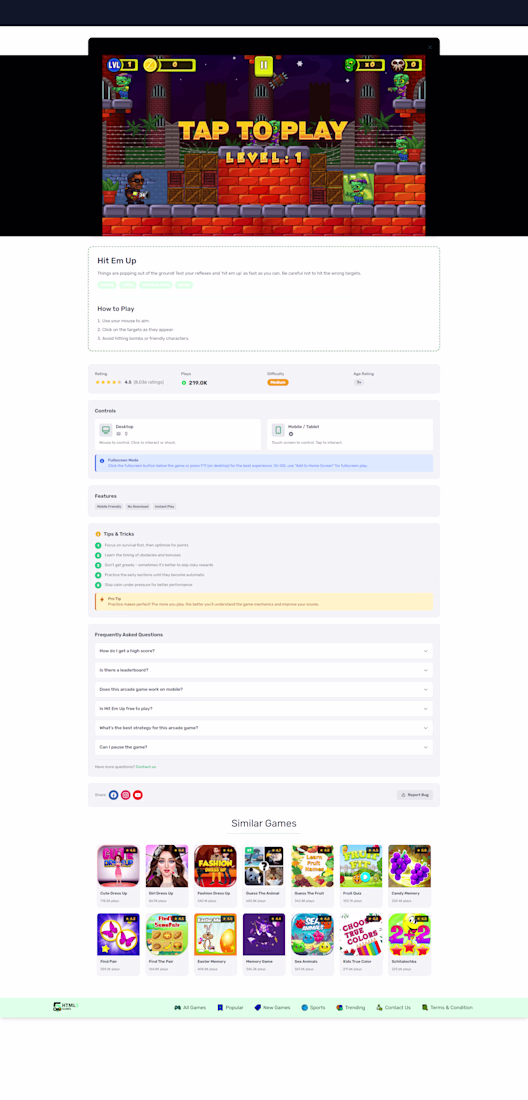Tap the 'Tap to Play' game screen

coord(264,145)
